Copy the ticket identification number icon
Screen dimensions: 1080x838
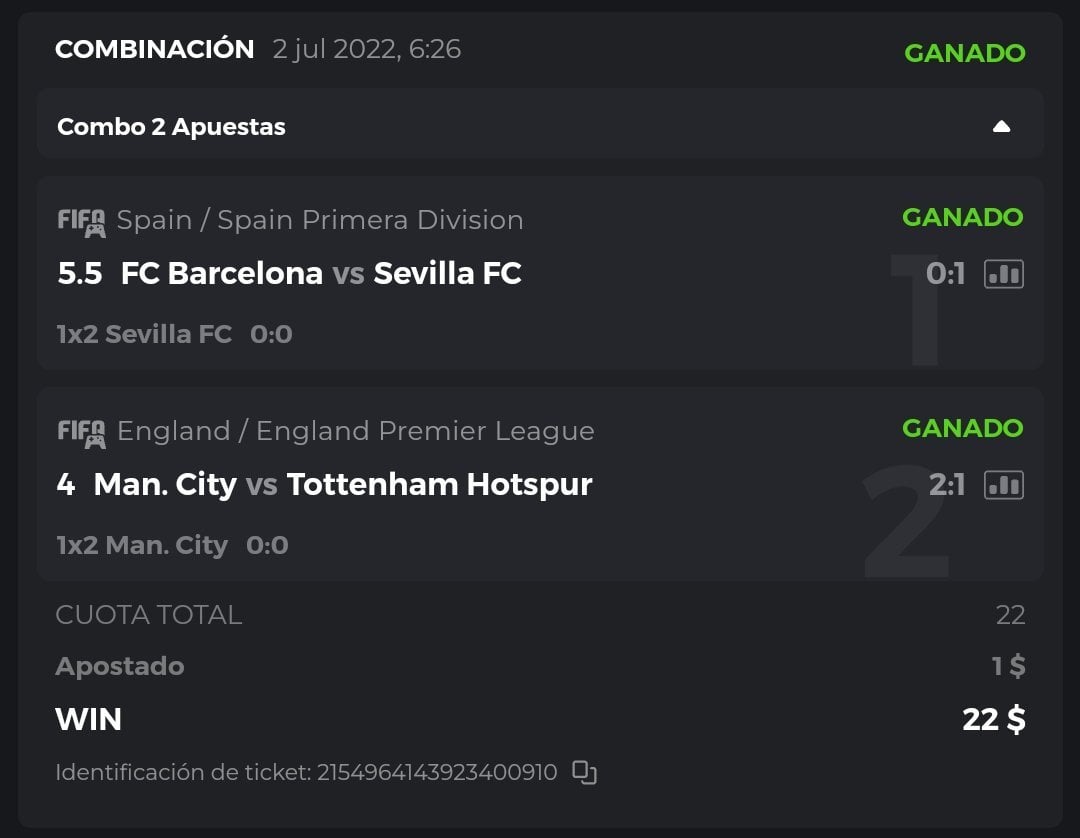tap(584, 772)
